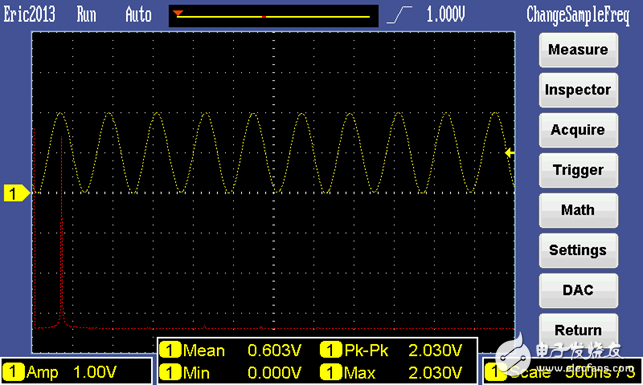
Task: Open the Inspector panel
Action: click(x=578, y=90)
